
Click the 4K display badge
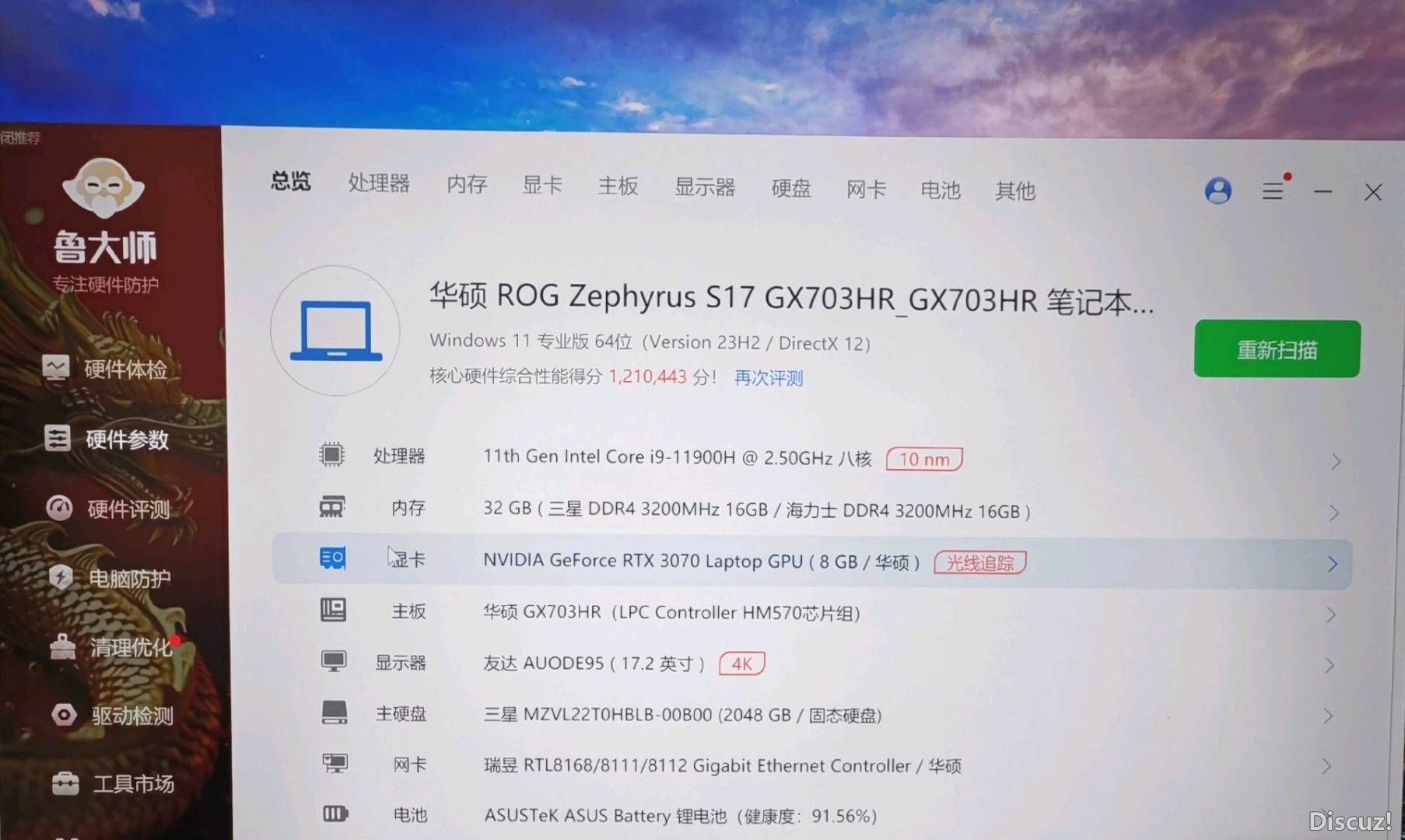point(742,663)
